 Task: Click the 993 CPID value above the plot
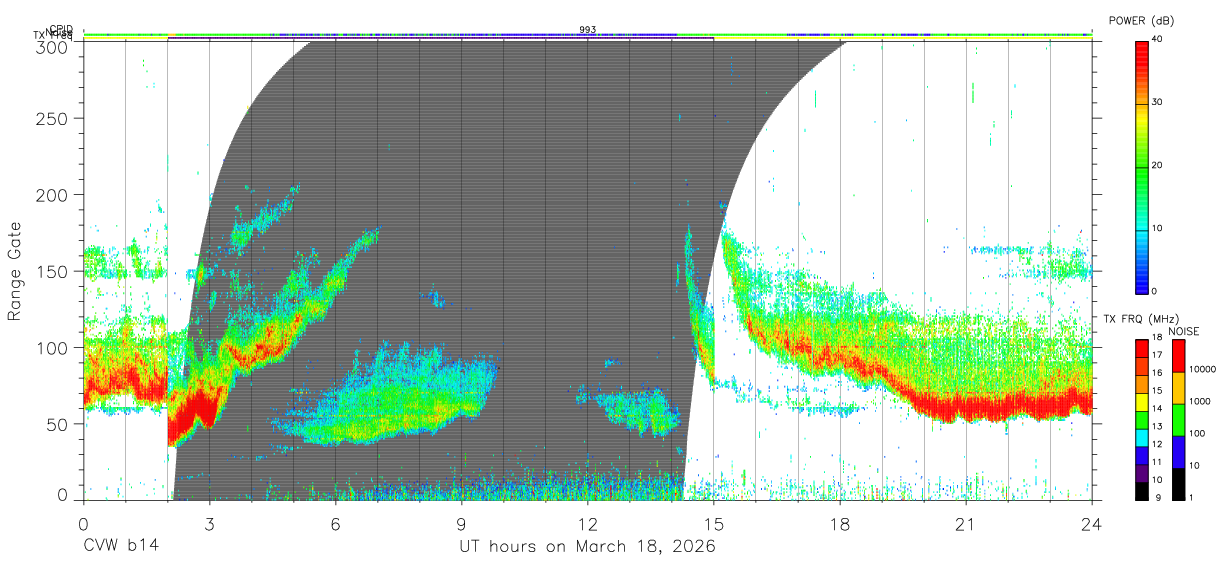click(x=588, y=30)
